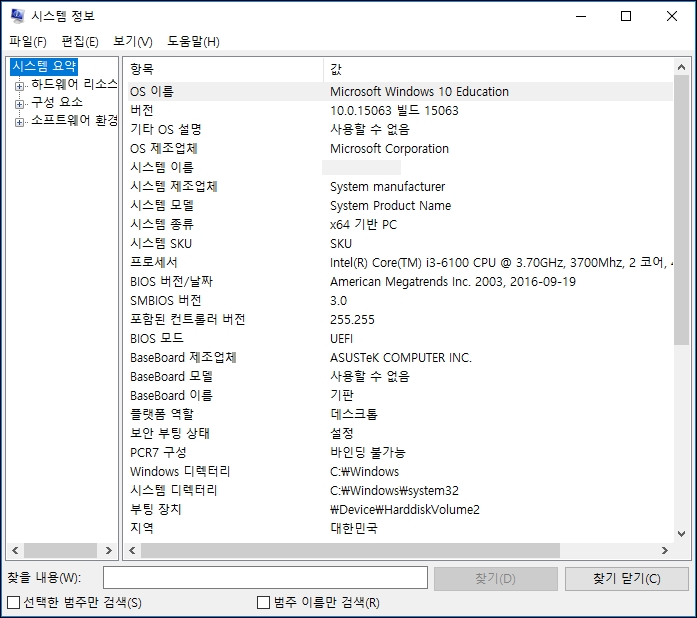Screen dimensions: 697x618
Task: Click the C:\Windows\system32 value
Action: (x=394, y=490)
